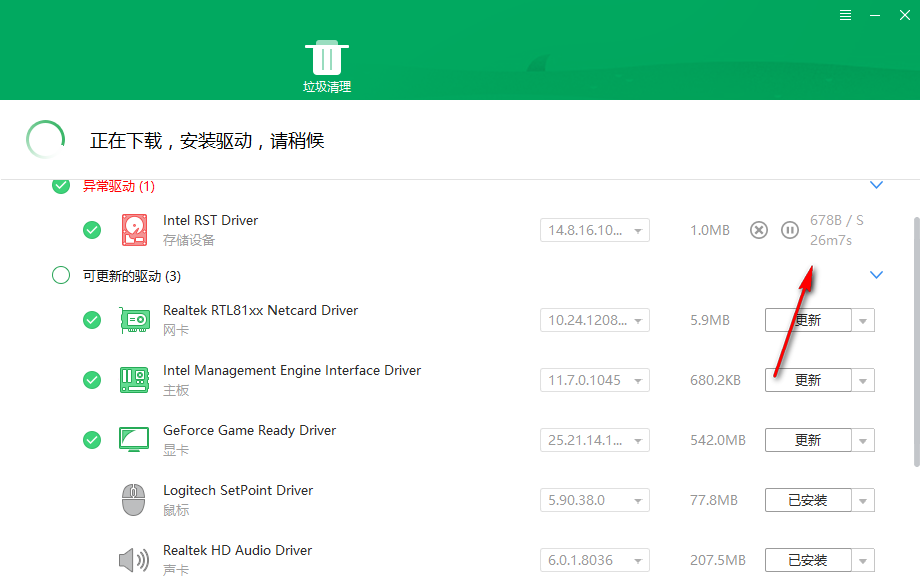Uncheck the Intel RST Driver checkbox
Screen dimensions: 920x580
tap(92, 230)
